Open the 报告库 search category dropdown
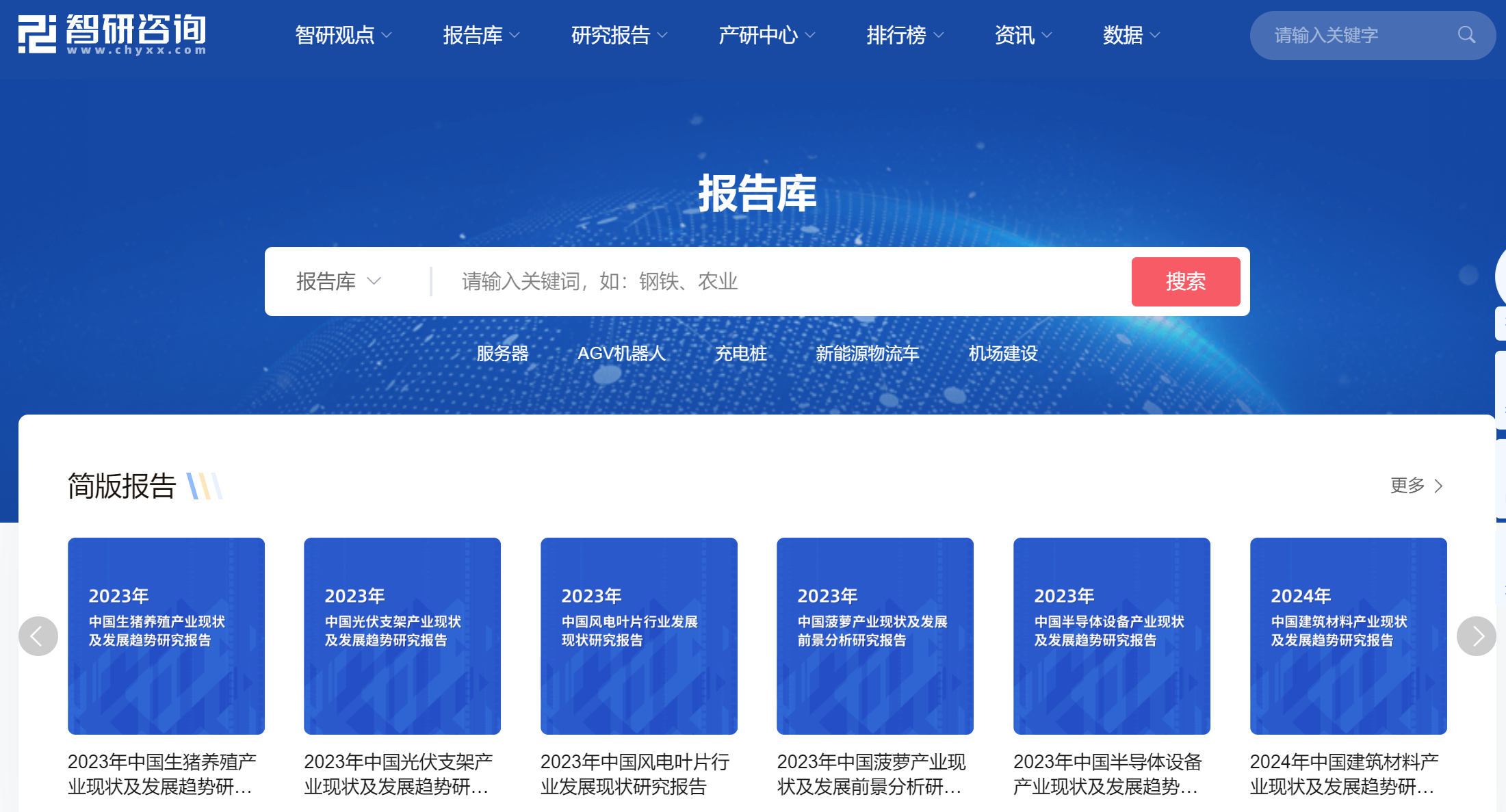Viewport: 1506px width, 812px height. tap(339, 281)
